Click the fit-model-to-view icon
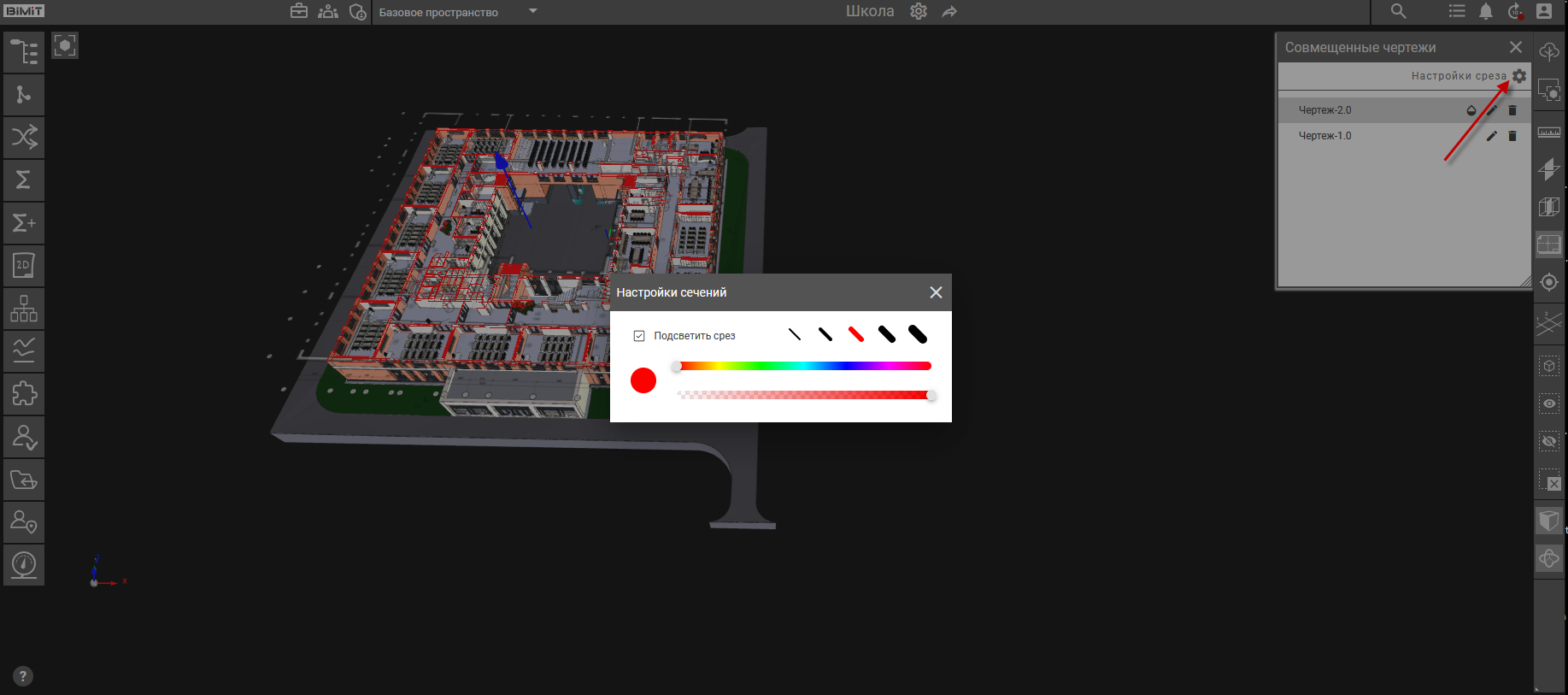This screenshot has height=695, width=1568. [x=65, y=45]
